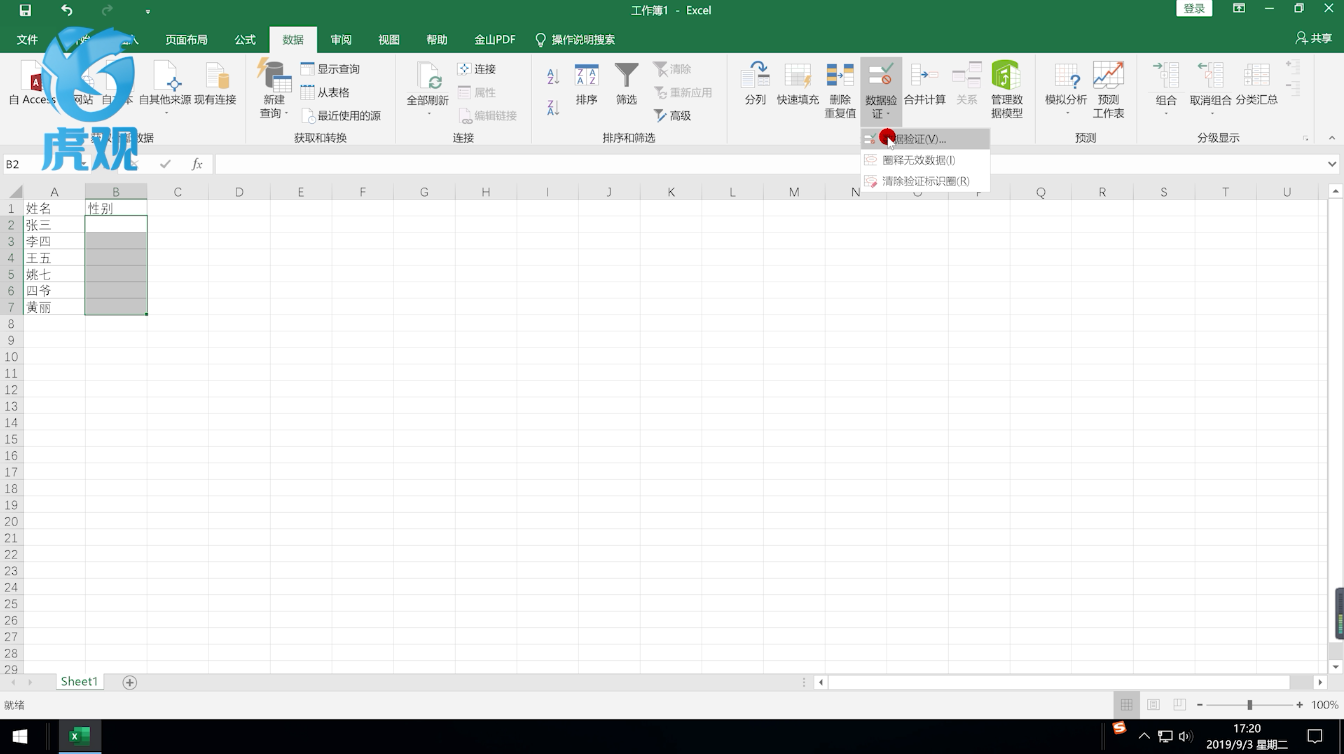1344x754 pixels.
Task: Click zoom in plus button
Action: point(1299,705)
